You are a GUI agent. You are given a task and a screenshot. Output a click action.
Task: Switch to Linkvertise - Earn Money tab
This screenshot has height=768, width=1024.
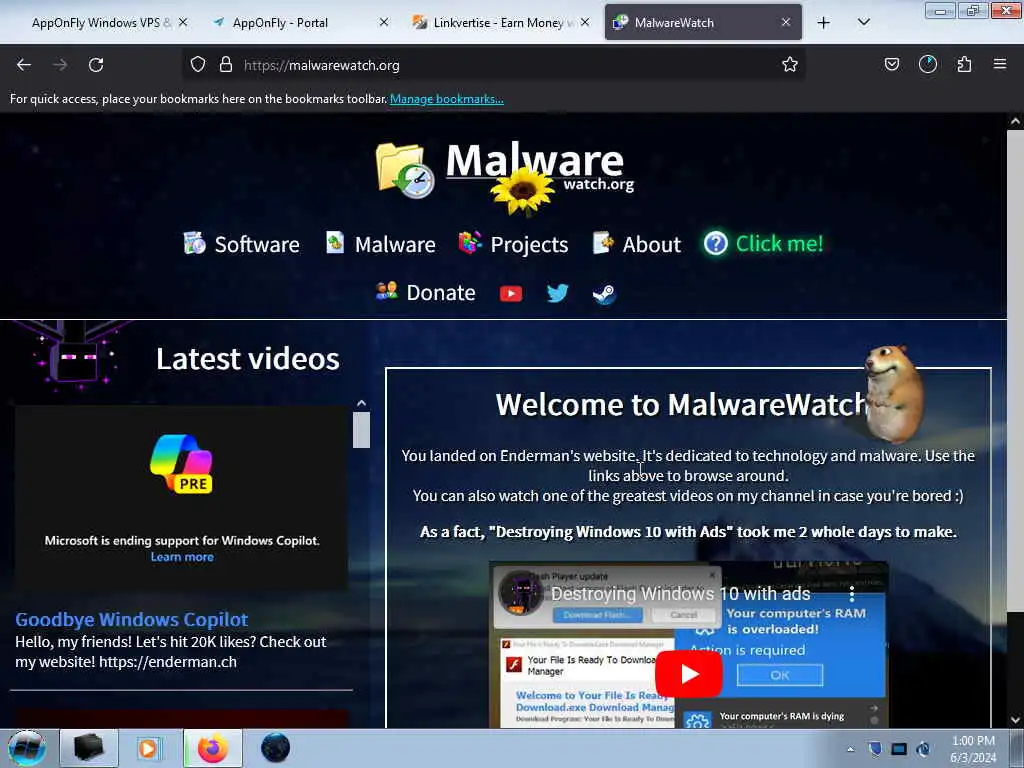502,23
